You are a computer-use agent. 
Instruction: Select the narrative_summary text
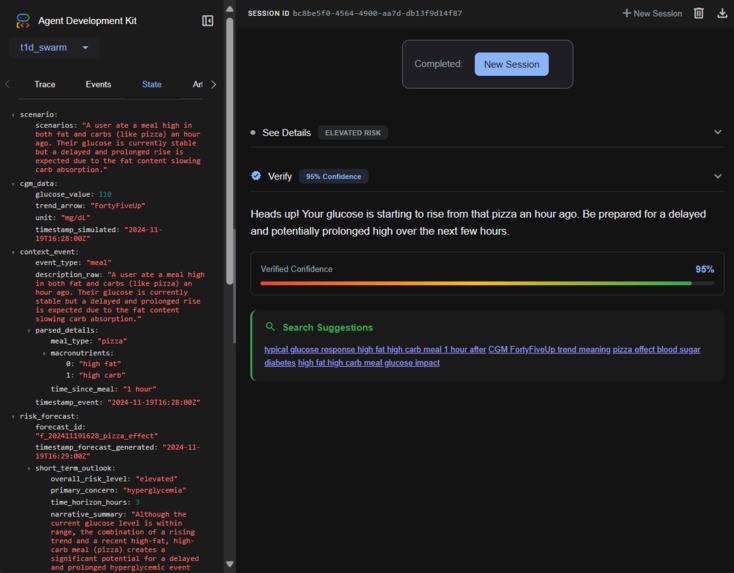coord(125,541)
